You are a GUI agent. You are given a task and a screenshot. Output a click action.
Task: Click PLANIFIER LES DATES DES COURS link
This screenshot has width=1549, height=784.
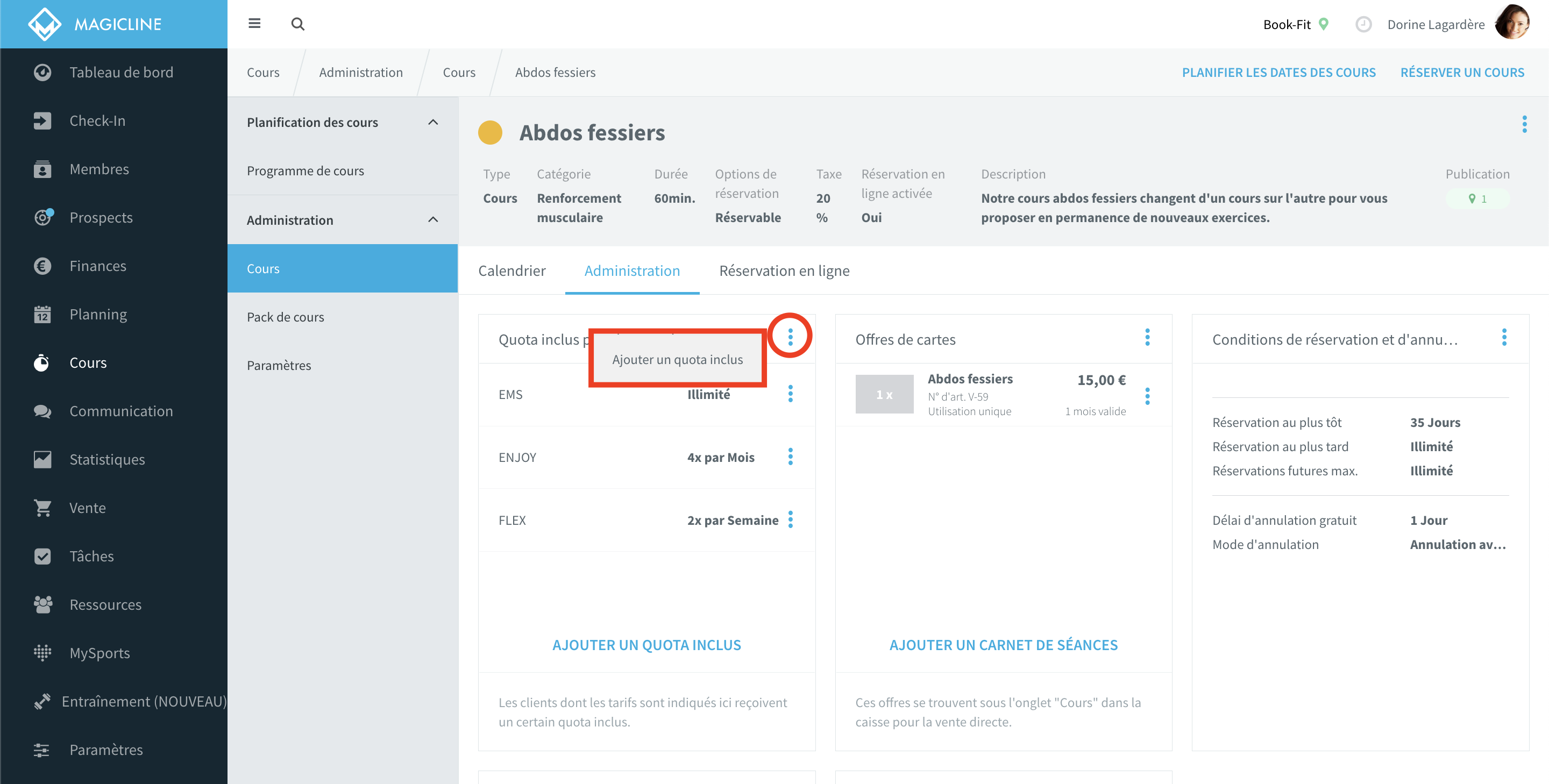(x=1278, y=72)
